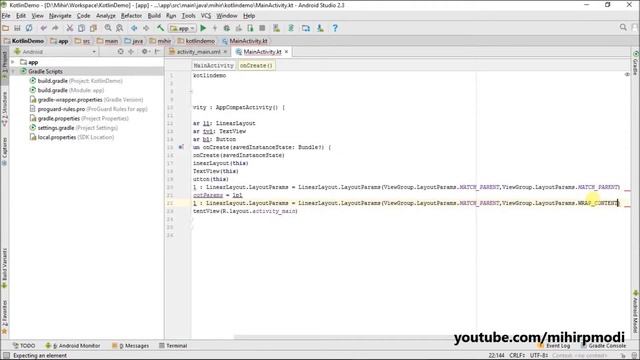
Task: Click the Cut scissors icon
Action: 70,28
